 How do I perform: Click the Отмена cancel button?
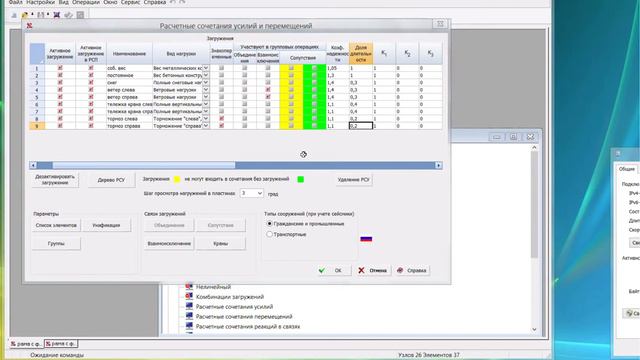[x=373, y=270]
